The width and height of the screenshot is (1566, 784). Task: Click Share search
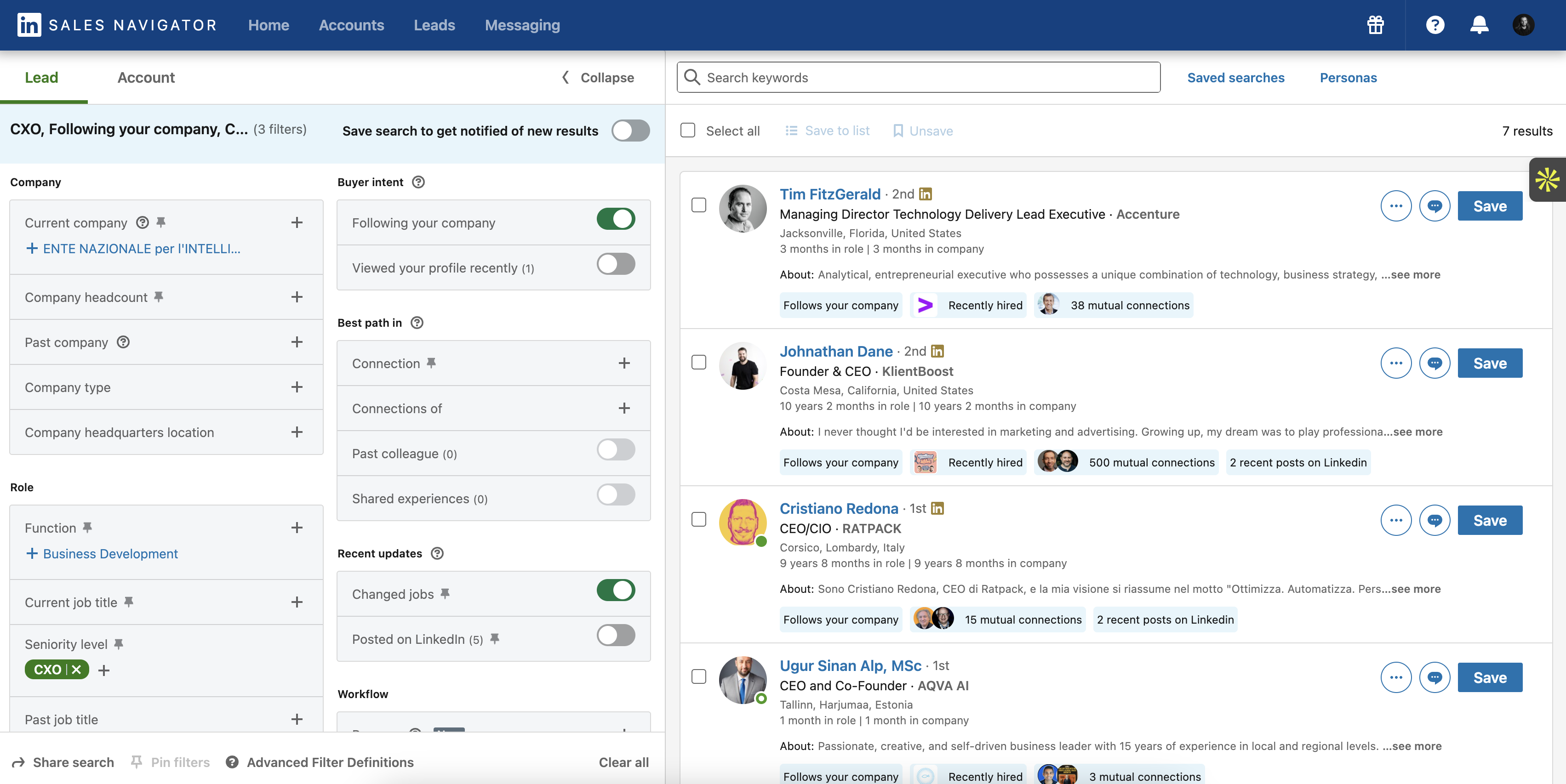pos(63,762)
